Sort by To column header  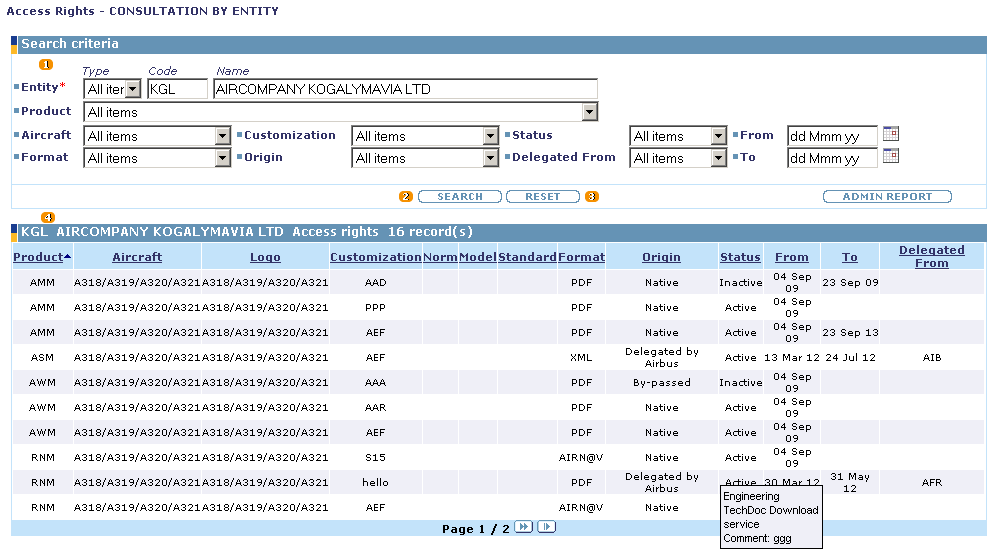point(849,257)
